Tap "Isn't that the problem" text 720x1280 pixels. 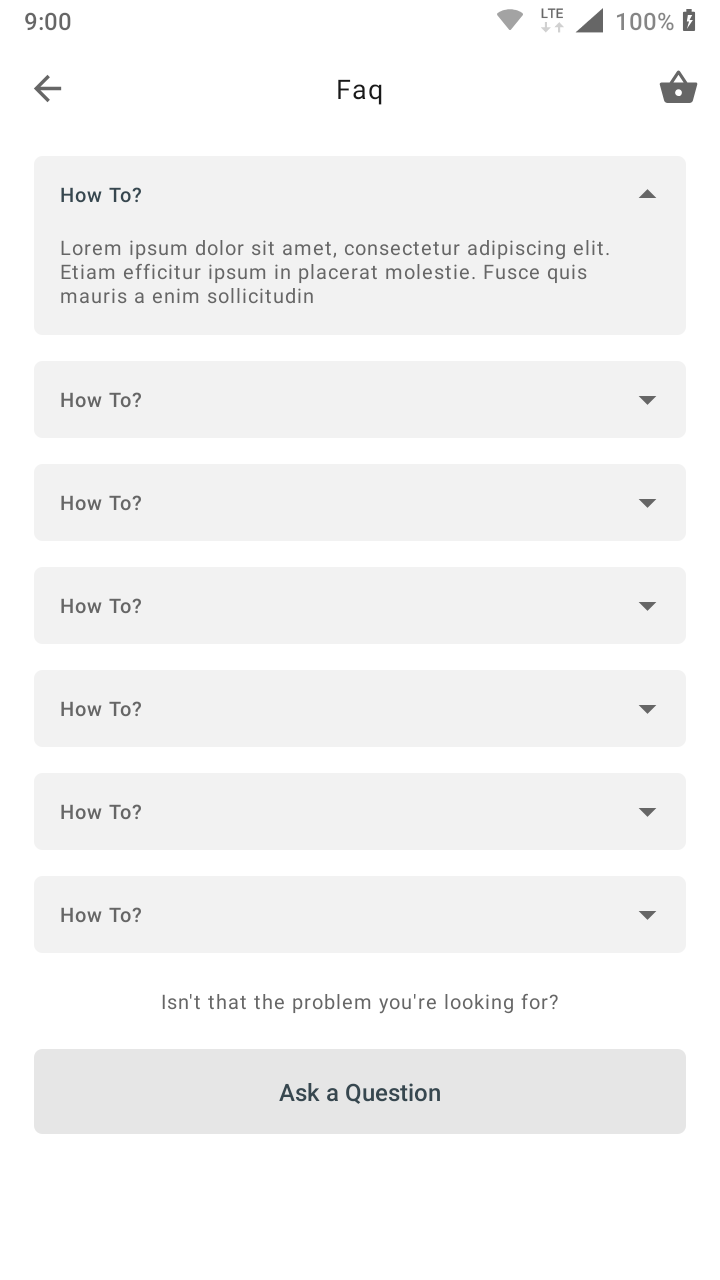click(360, 1002)
